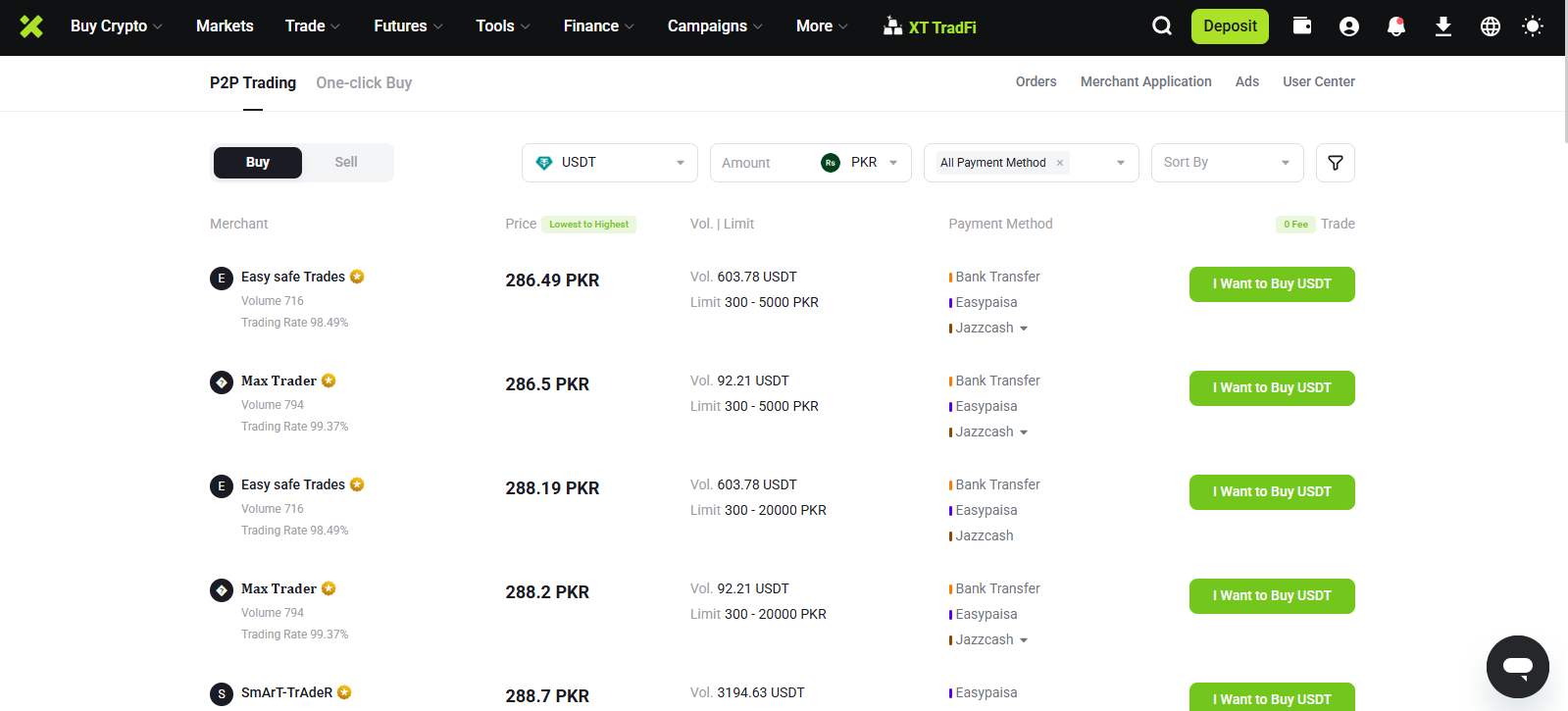The width and height of the screenshot is (1568, 711).
Task: Click the green Deposit button
Action: [x=1230, y=26]
